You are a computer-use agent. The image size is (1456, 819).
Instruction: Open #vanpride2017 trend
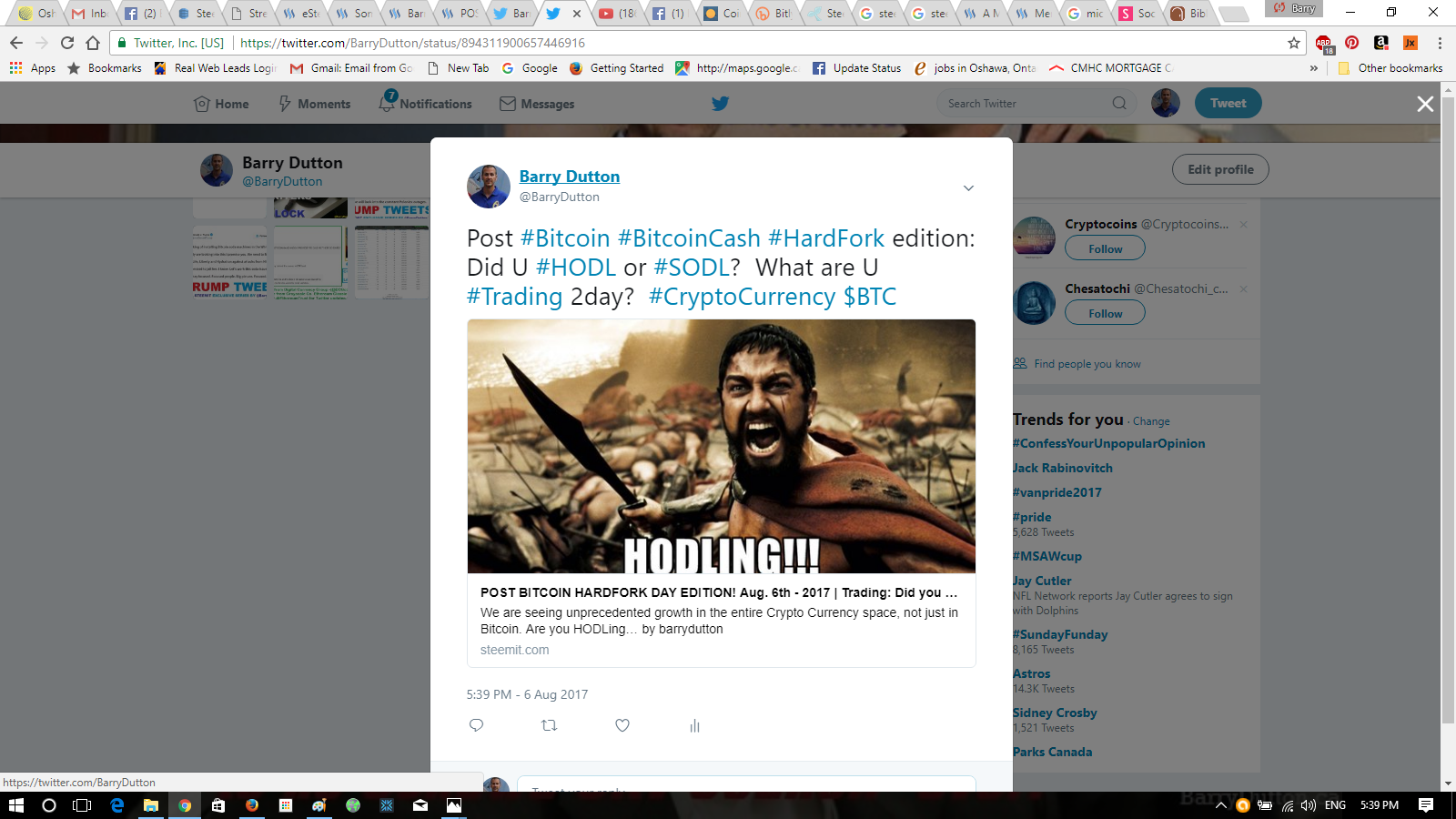pos(1057,492)
